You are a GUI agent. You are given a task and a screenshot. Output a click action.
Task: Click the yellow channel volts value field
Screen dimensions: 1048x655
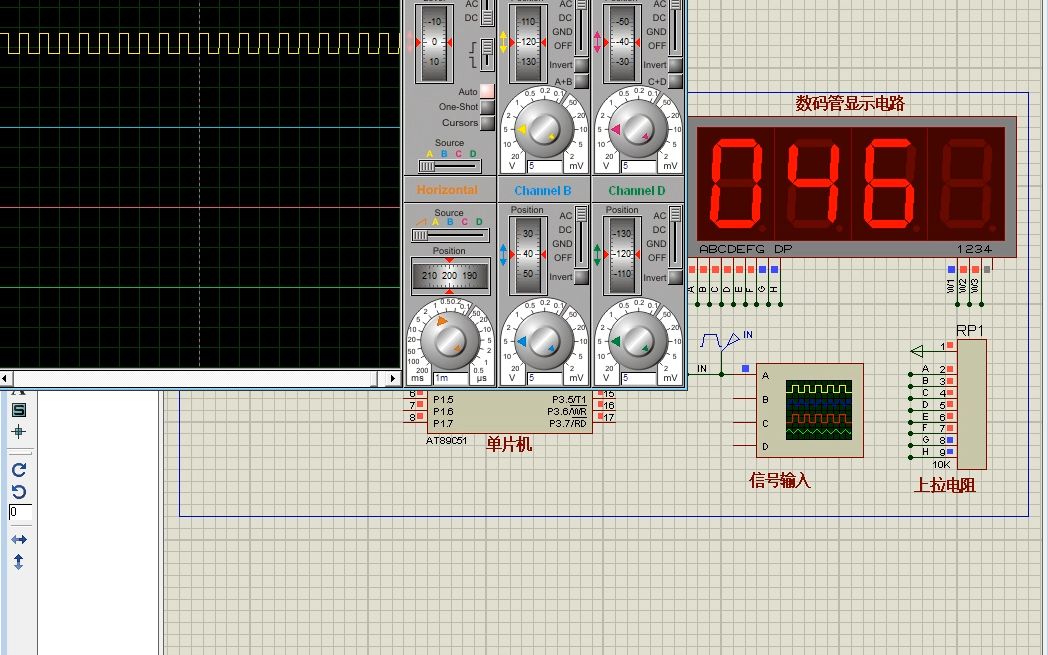tap(545, 166)
